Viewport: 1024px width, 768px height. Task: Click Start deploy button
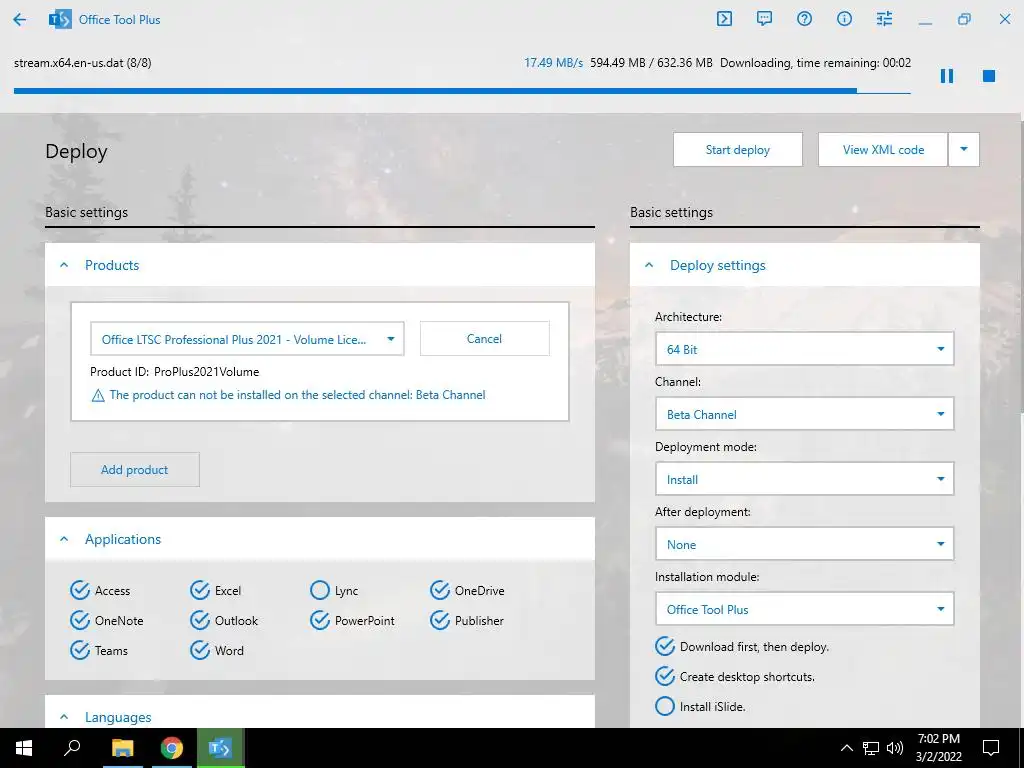click(738, 150)
